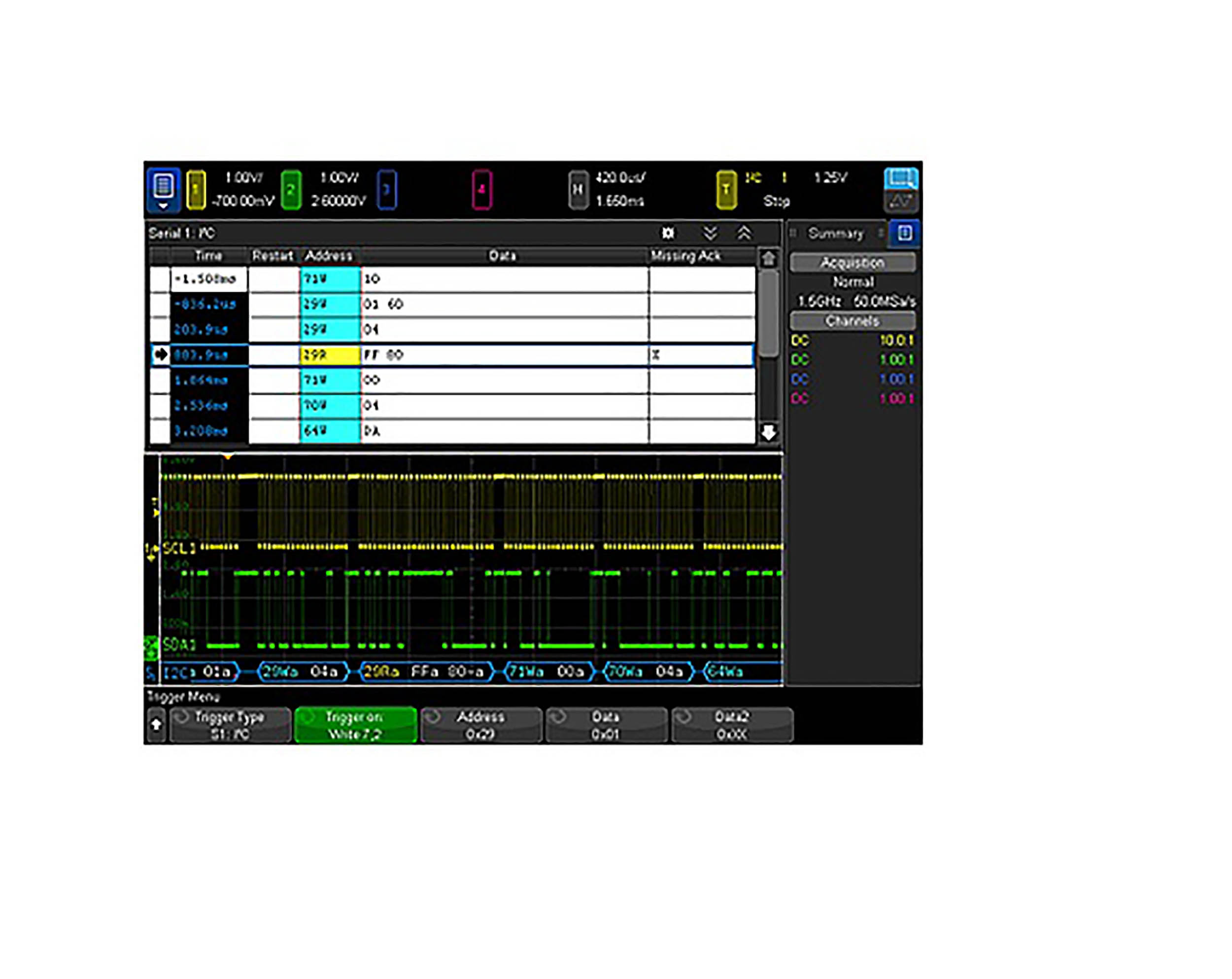The image size is (1232, 979).
Task: Click the SCL1 channel label
Action: 179,549
